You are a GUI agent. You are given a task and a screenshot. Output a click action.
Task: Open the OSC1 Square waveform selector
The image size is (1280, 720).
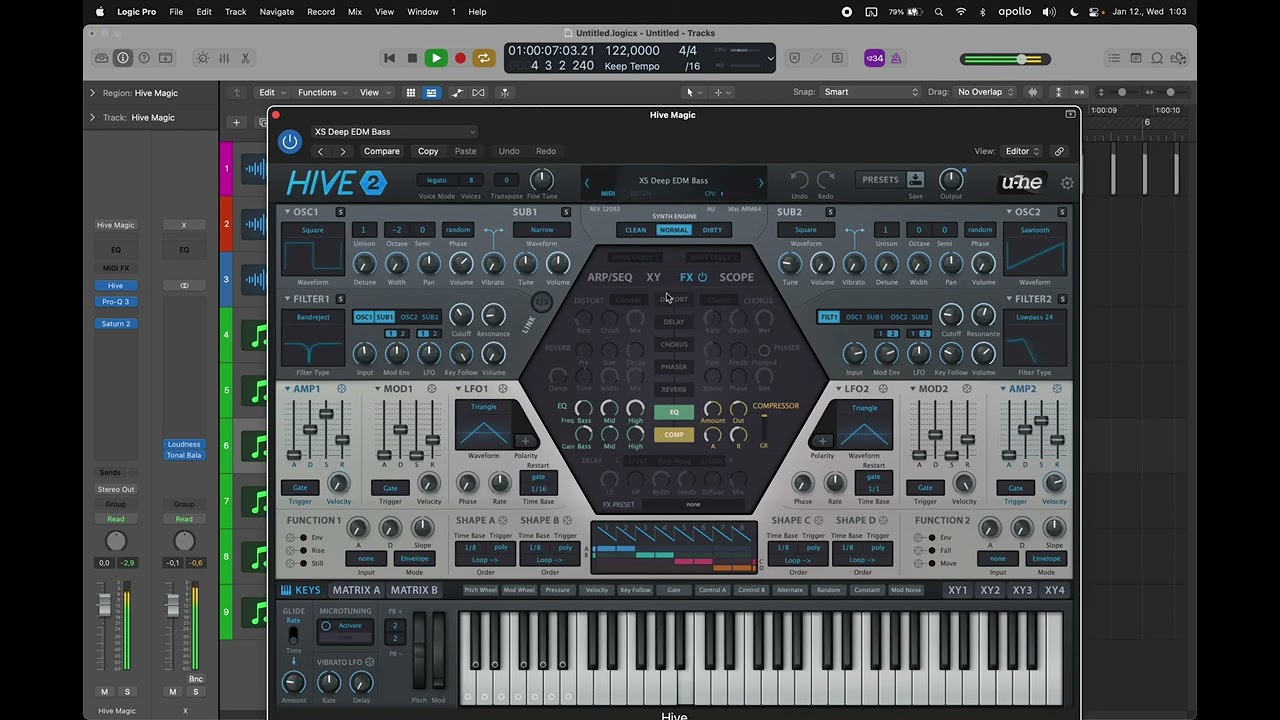pyautogui.click(x=313, y=230)
